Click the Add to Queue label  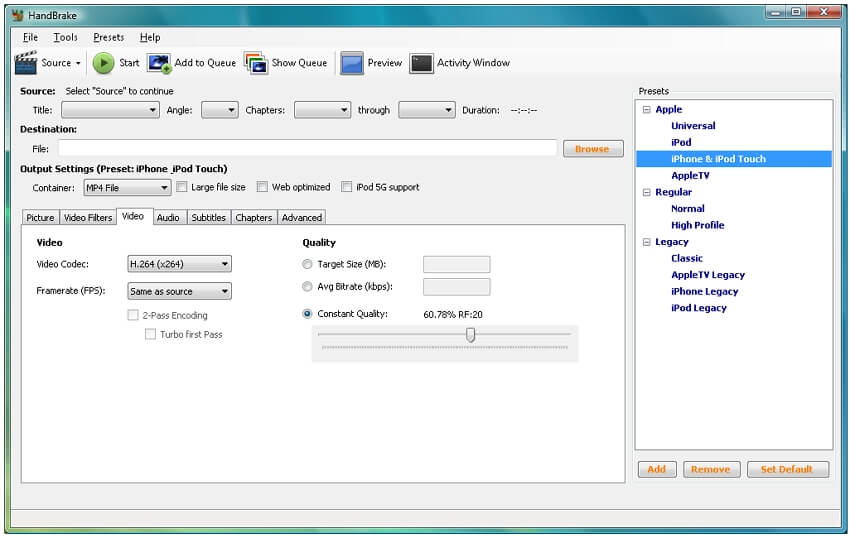tap(205, 63)
